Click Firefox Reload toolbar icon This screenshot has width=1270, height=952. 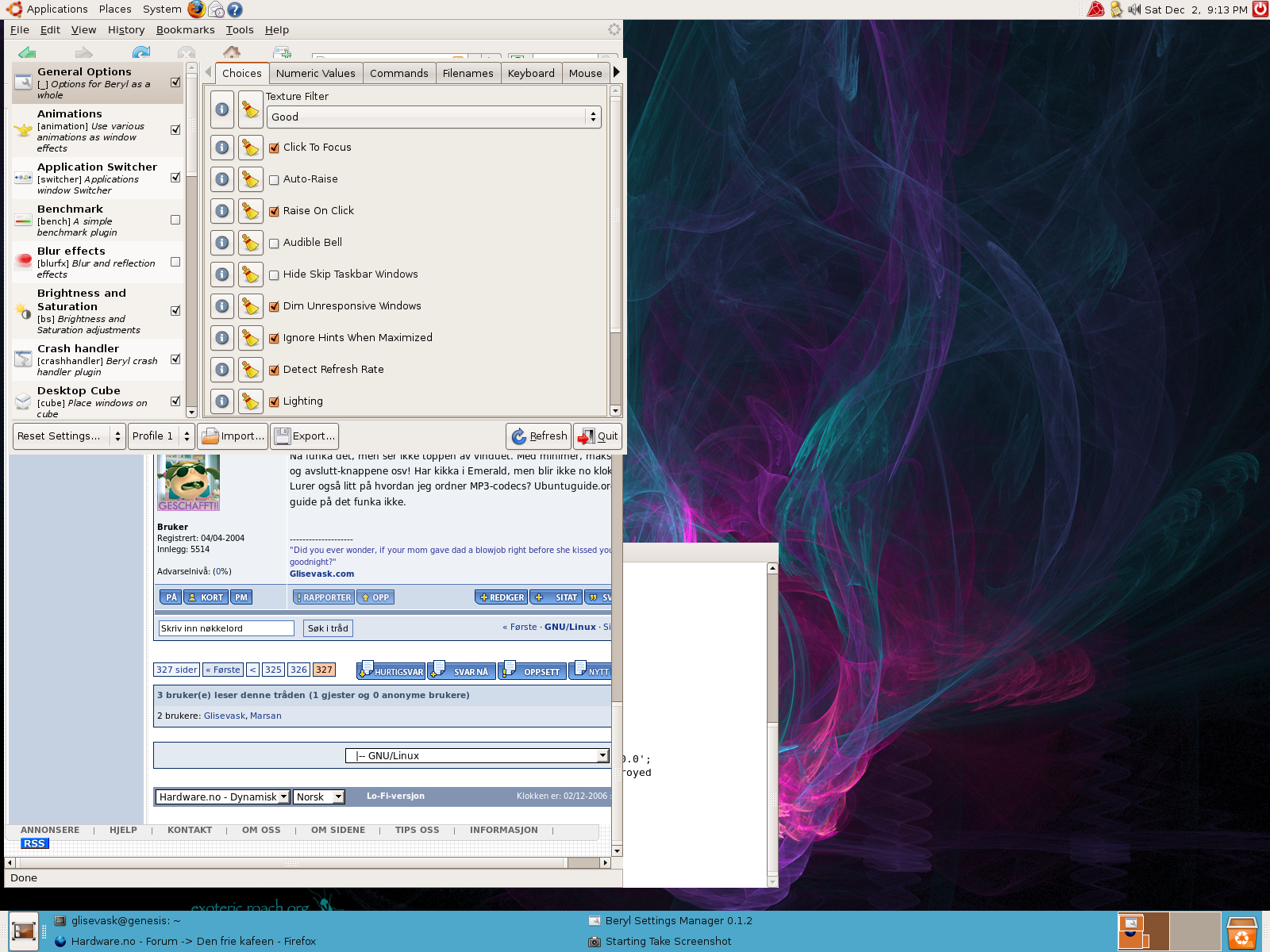point(141,52)
